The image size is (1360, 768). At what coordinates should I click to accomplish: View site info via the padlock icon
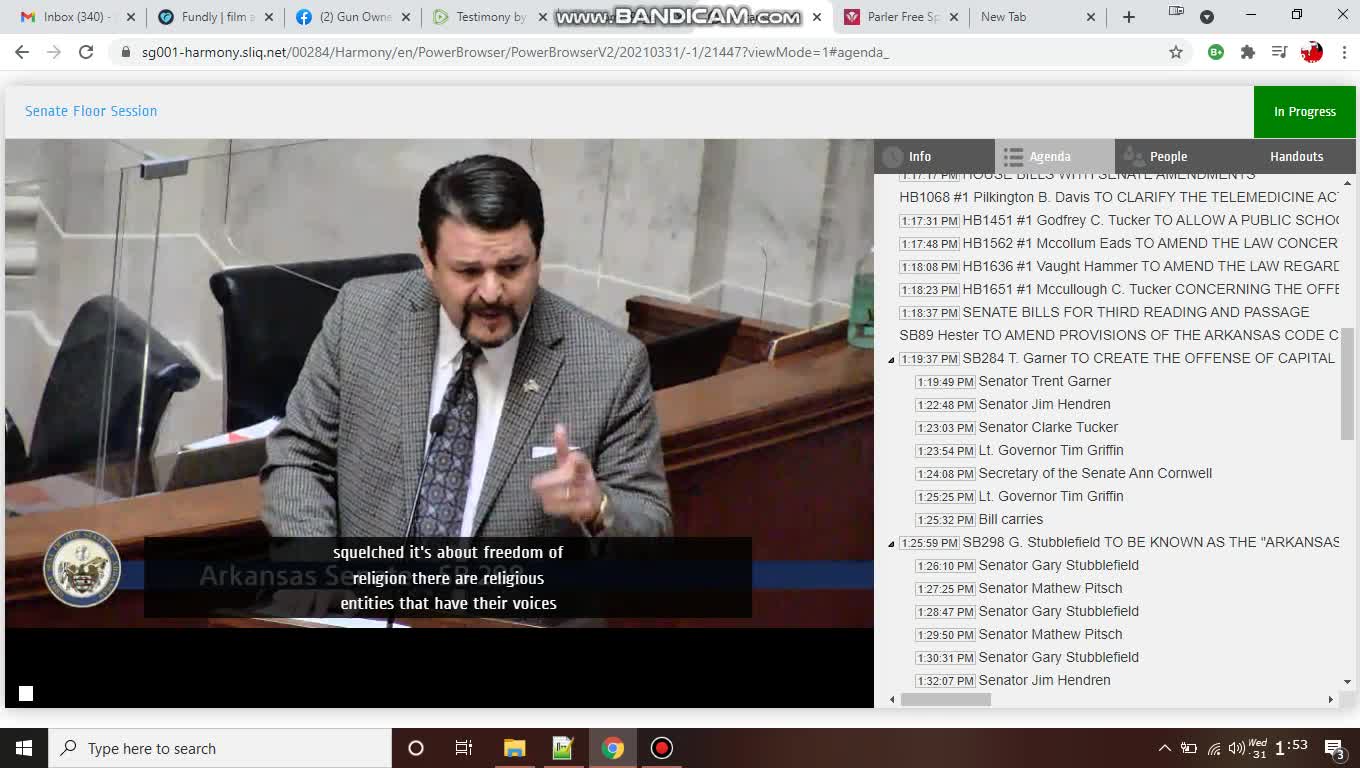pyautogui.click(x=125, y=52)
